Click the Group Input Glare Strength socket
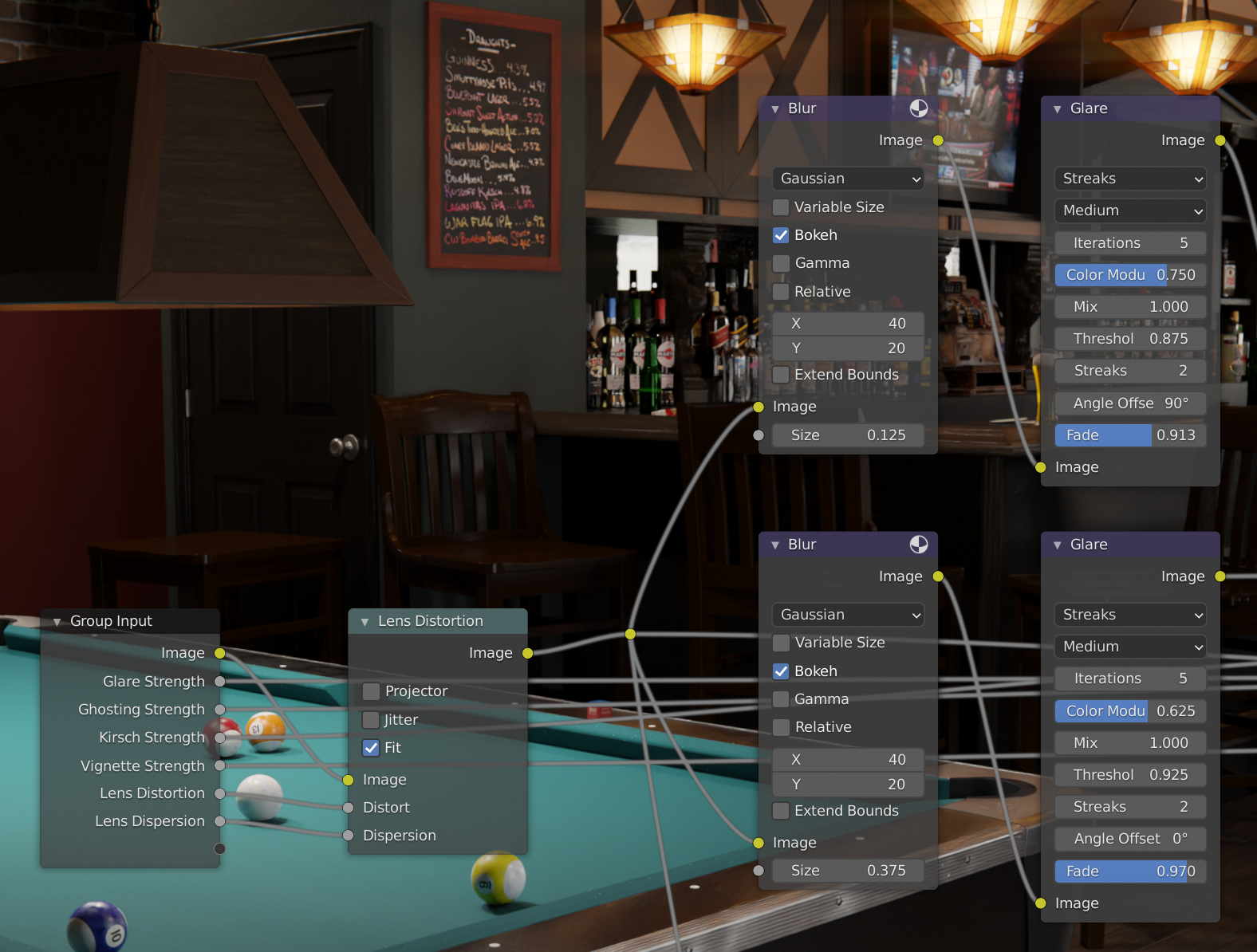Viewport: 1257px width, 952px height. point(219,682)
